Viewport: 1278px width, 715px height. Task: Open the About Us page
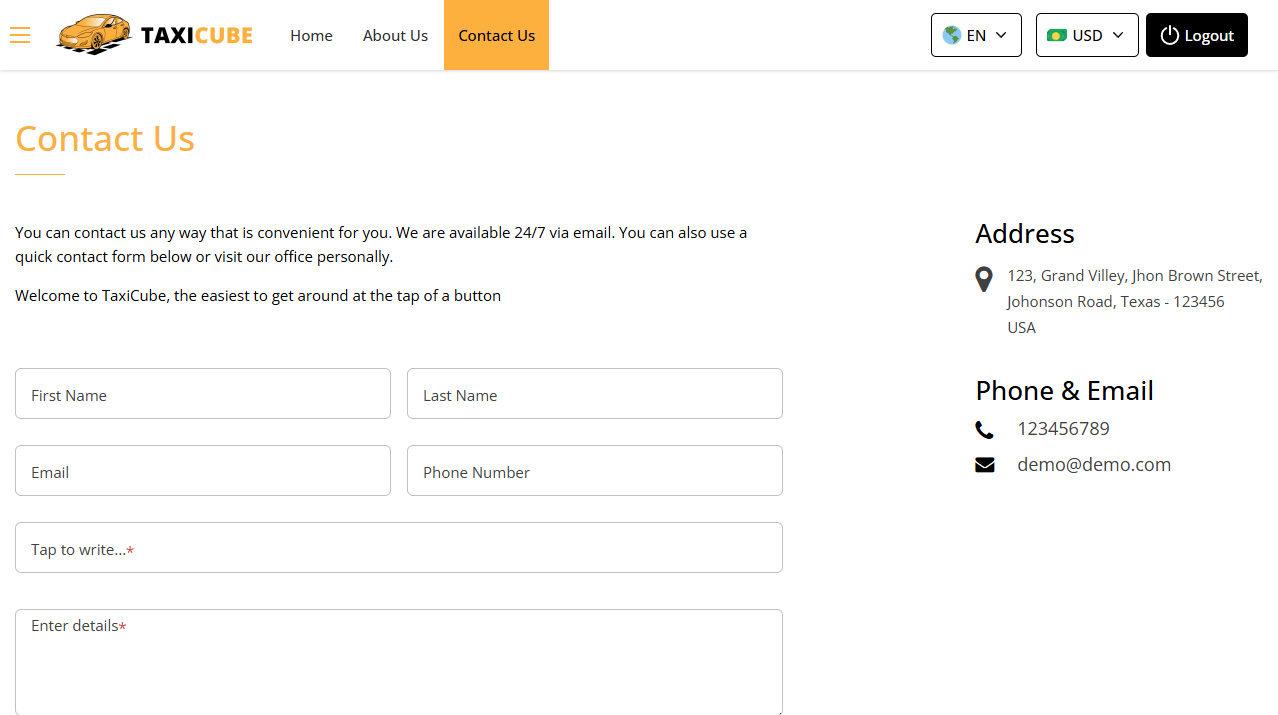coord(395,35)
